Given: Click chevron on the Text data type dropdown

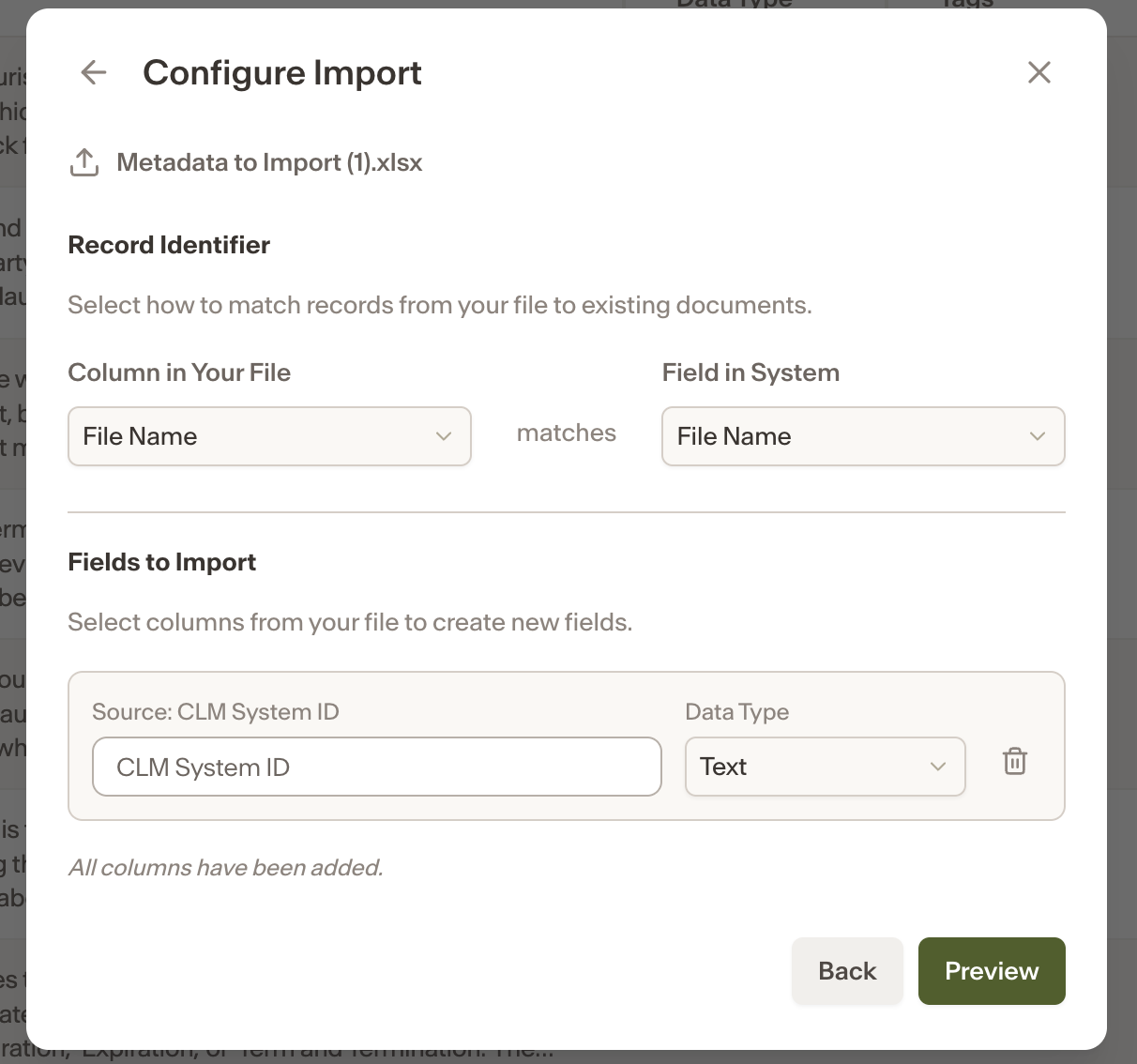Looking at the screenshot, I should pyautogui.click(x=938, y=767).
